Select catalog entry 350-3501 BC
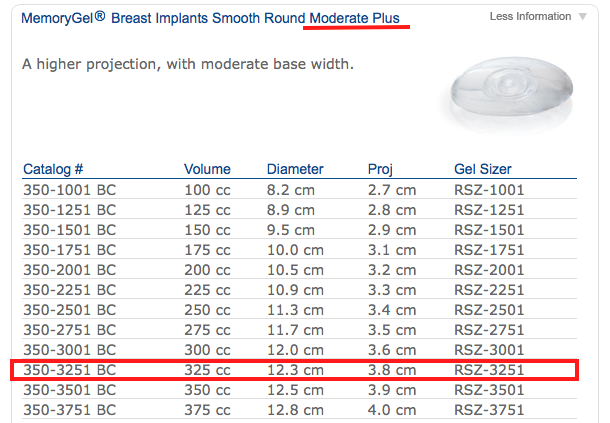Image resolution: width=610 pixels, height=423 pixels. click(70, 390)
